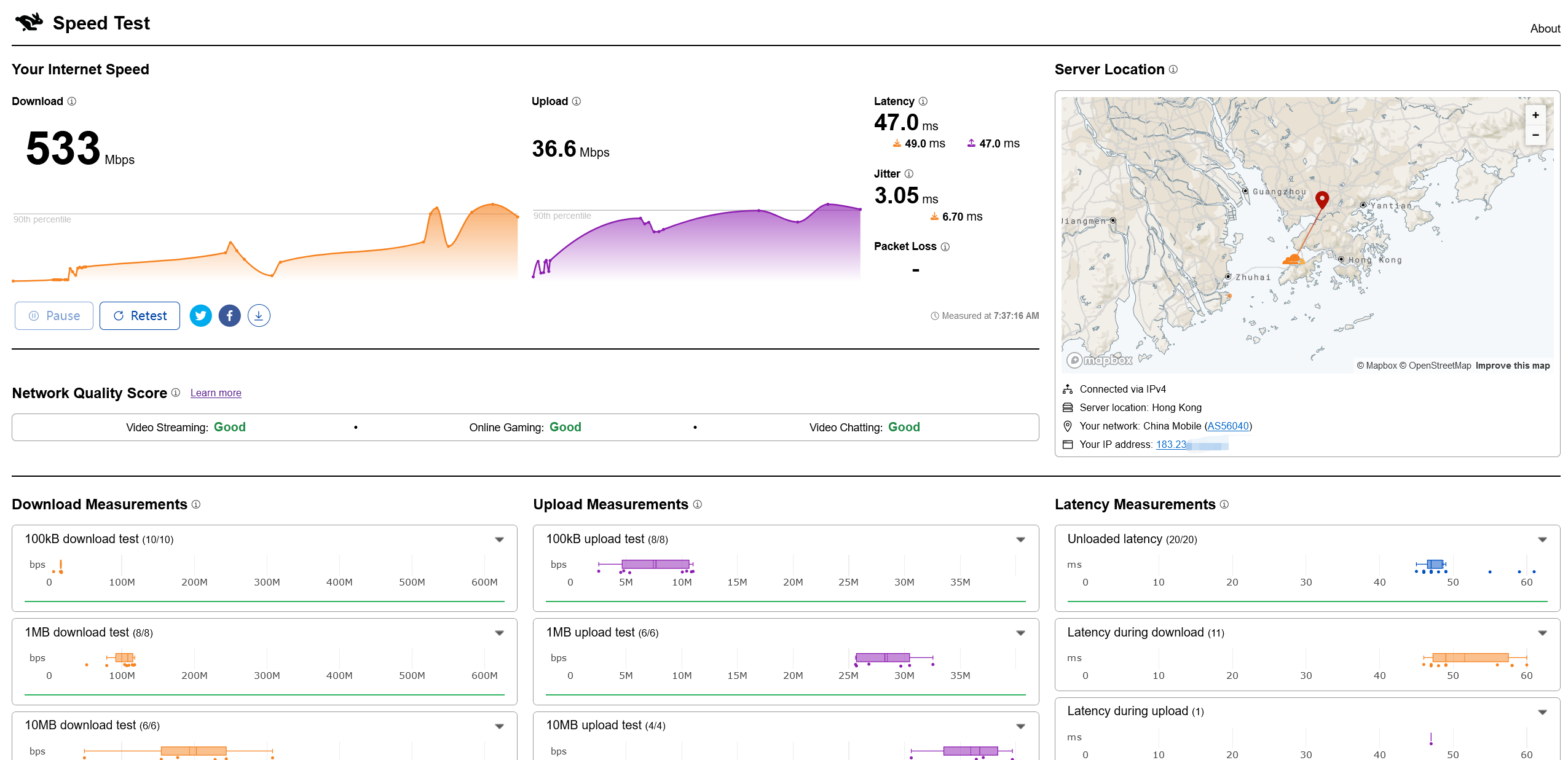Image resolution: width=1568 pixels, height=760 pixels.
Task: Click the download results icon
Action: pyautogui.click(x=259, y=316)
